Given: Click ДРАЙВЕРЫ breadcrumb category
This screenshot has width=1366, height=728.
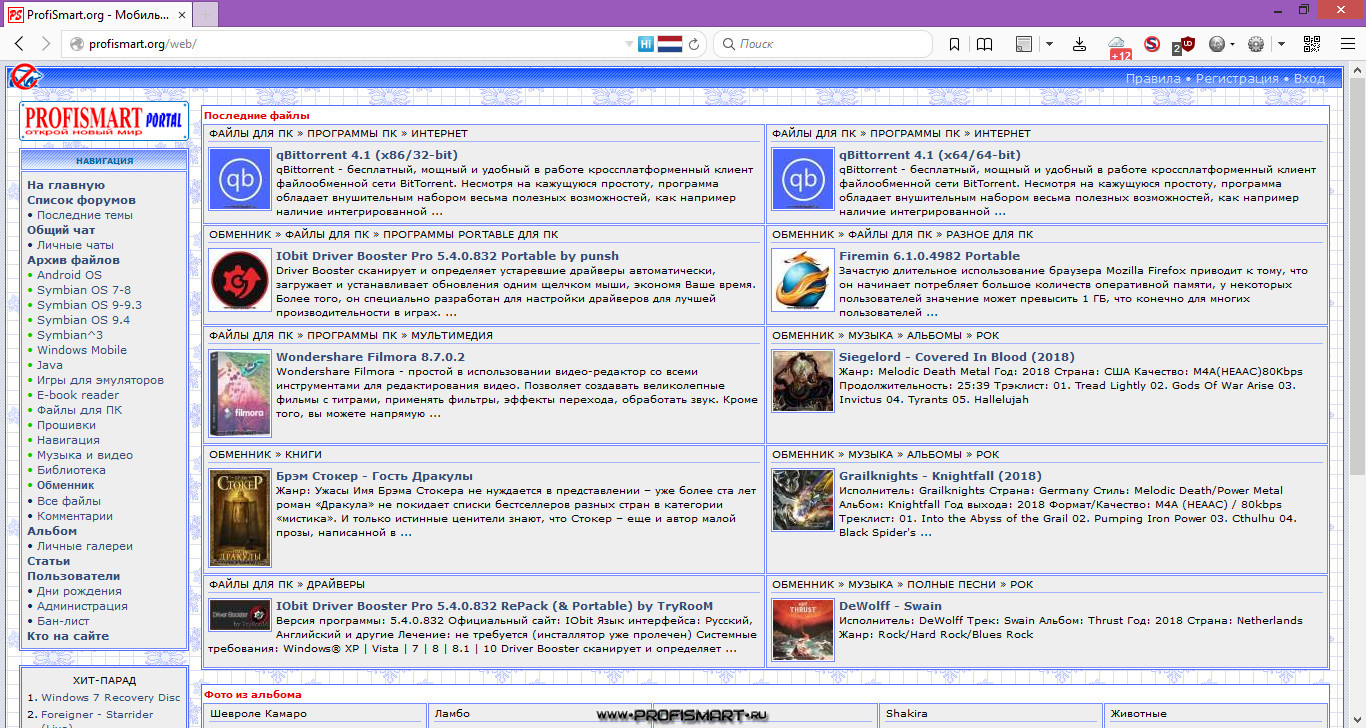Looking at the screenshot, I should point(335,584).
